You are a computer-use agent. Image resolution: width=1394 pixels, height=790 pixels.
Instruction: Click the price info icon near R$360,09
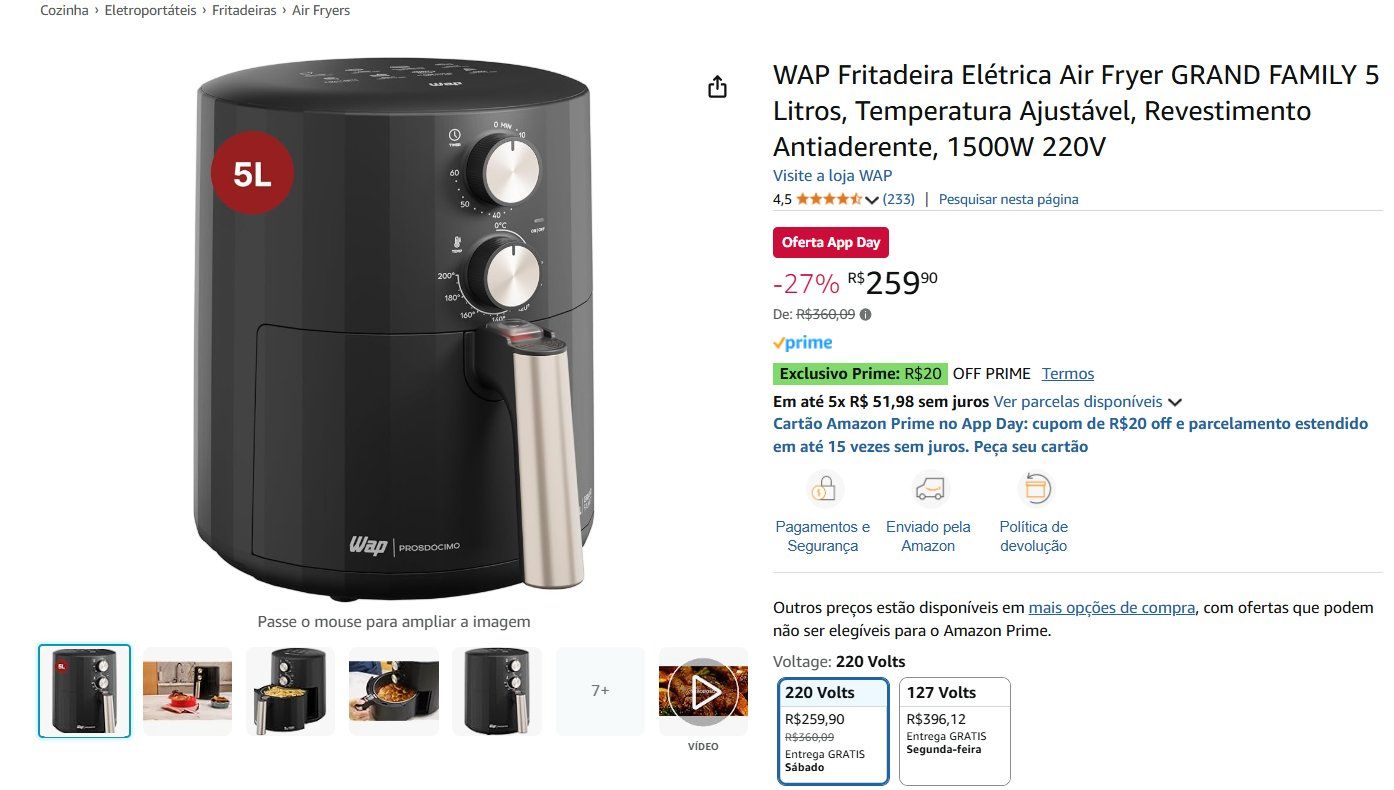865,314
